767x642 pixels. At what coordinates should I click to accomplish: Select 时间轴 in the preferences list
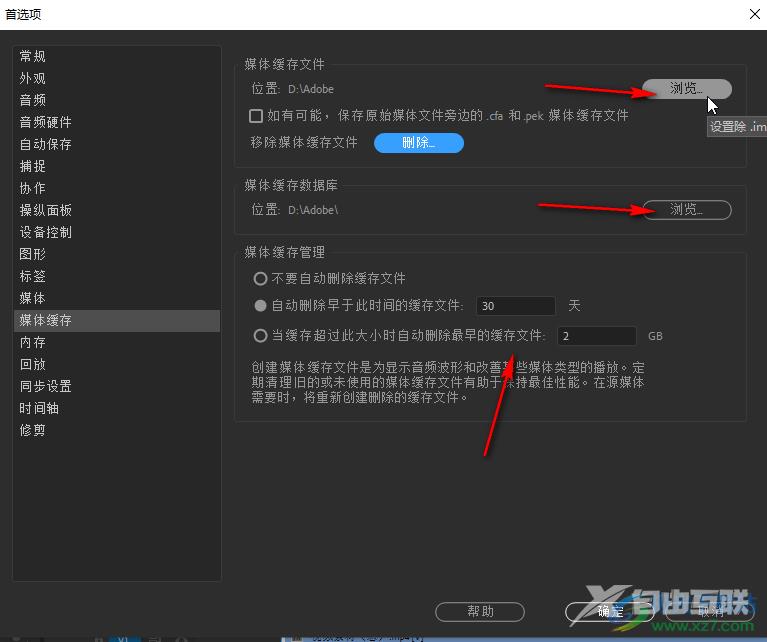tap(116, 409)
